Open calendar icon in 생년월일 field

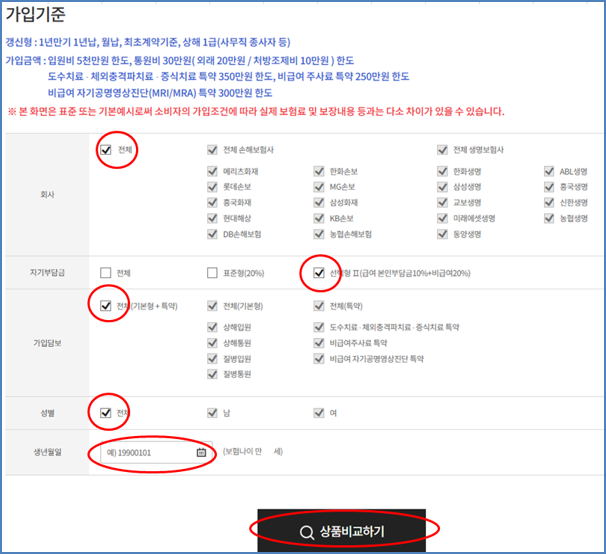point(201,452)
